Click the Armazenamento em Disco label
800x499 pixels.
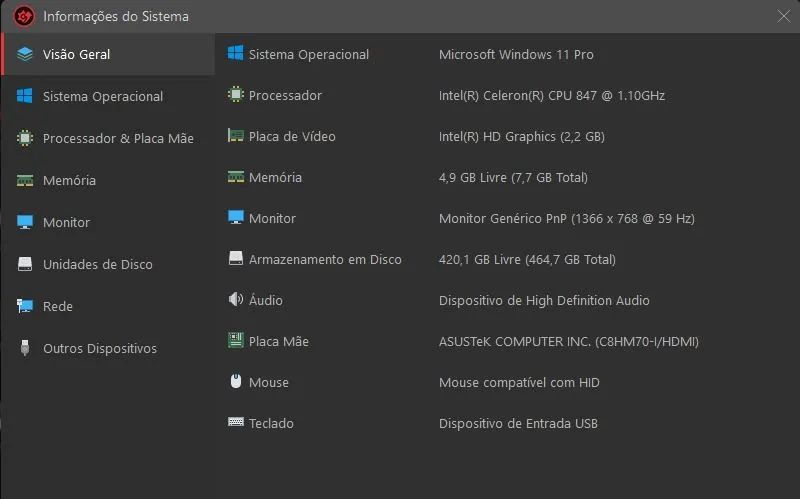(325, 259)
